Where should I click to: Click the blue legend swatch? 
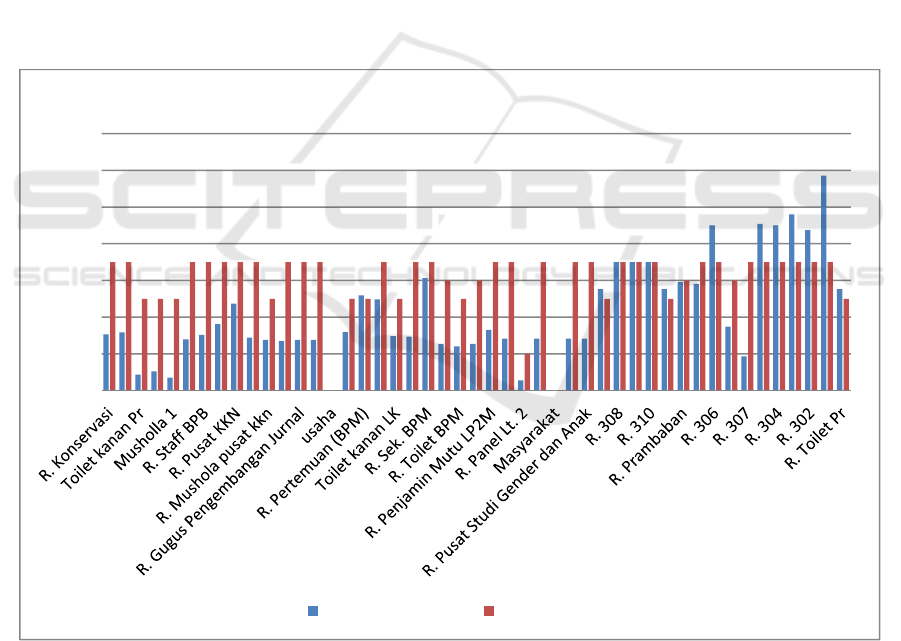(x=313, y=611)
